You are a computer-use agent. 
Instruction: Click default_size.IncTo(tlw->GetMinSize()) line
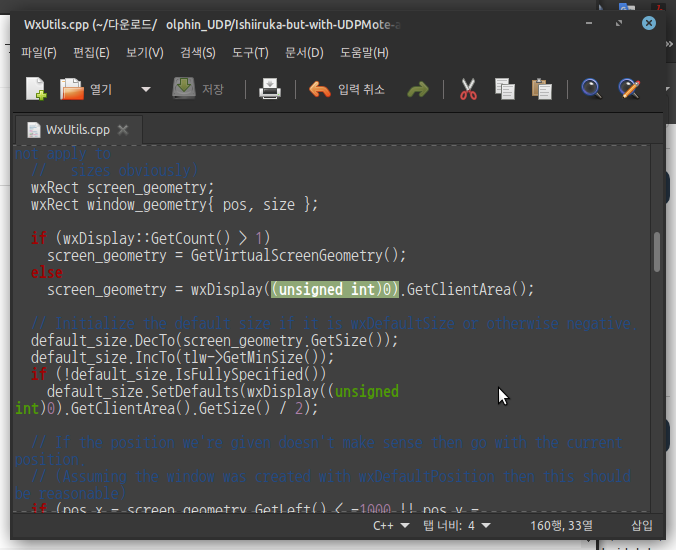pos(182,357)
